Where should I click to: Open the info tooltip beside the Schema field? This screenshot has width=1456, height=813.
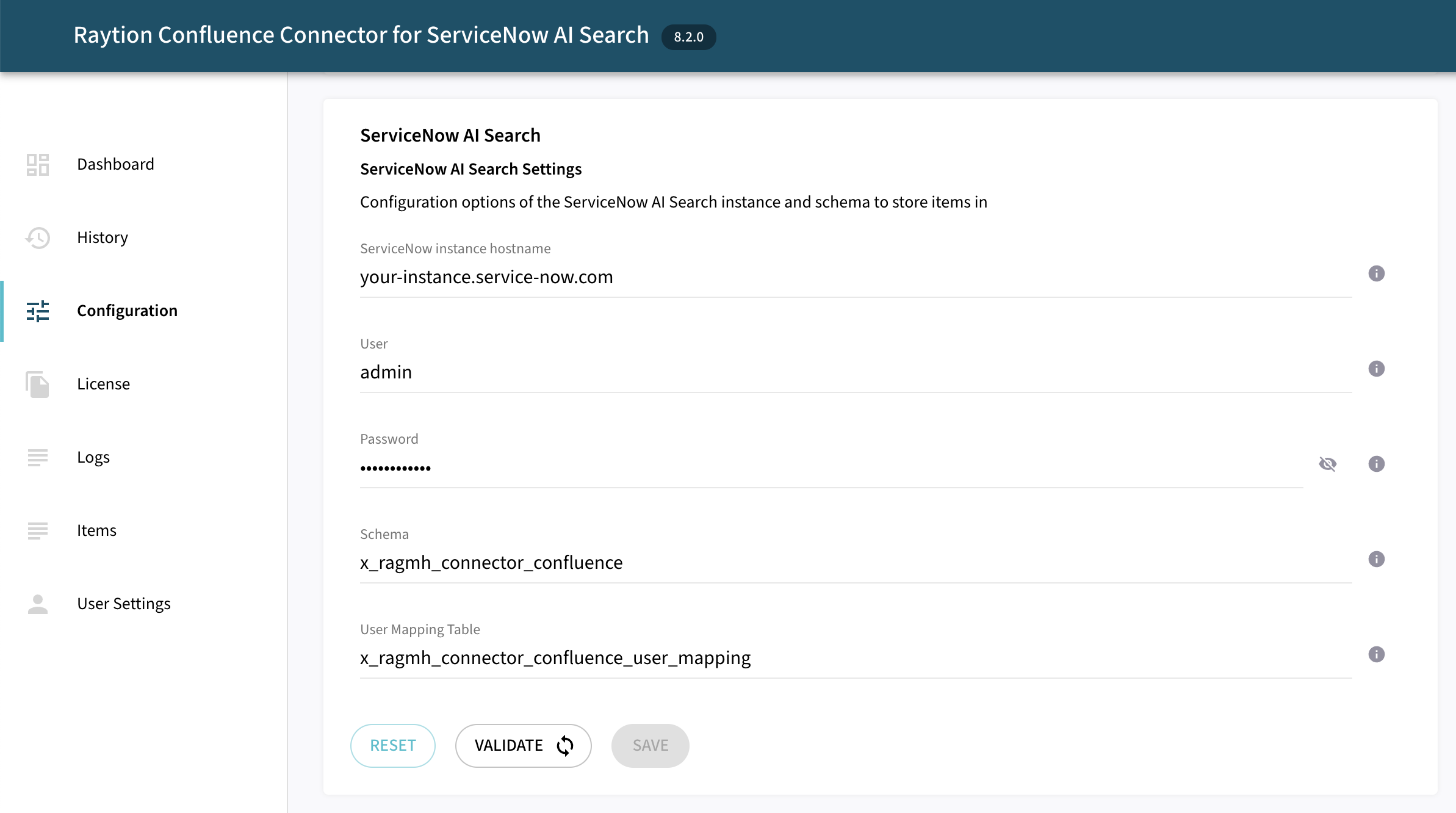tap(1377, 559)
